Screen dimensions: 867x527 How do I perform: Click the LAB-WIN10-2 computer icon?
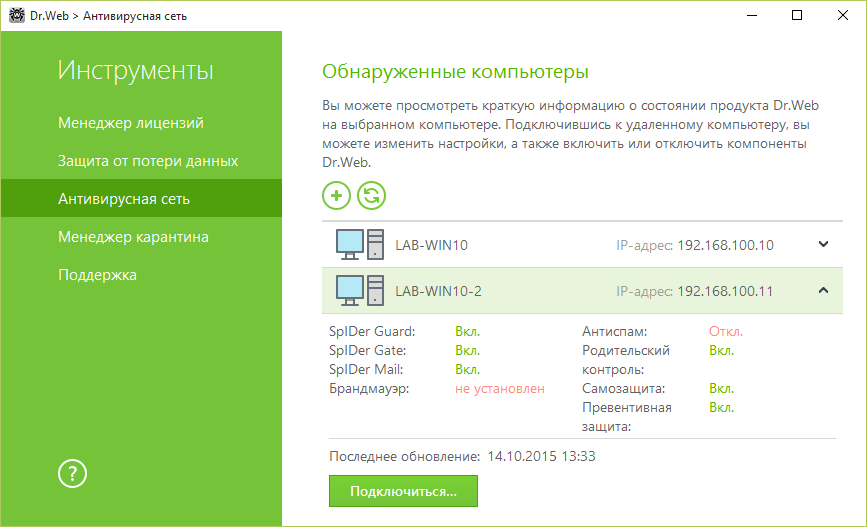(359, 291)
